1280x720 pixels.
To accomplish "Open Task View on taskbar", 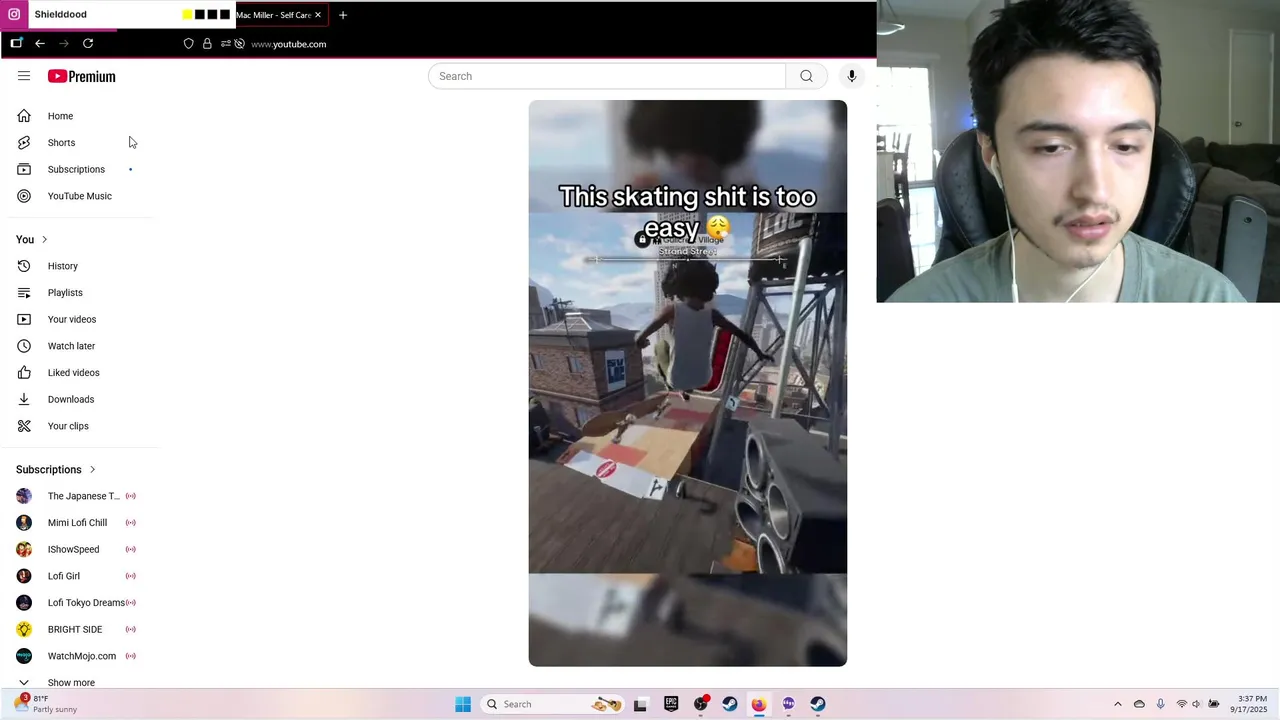I will [x=641, y=704].
